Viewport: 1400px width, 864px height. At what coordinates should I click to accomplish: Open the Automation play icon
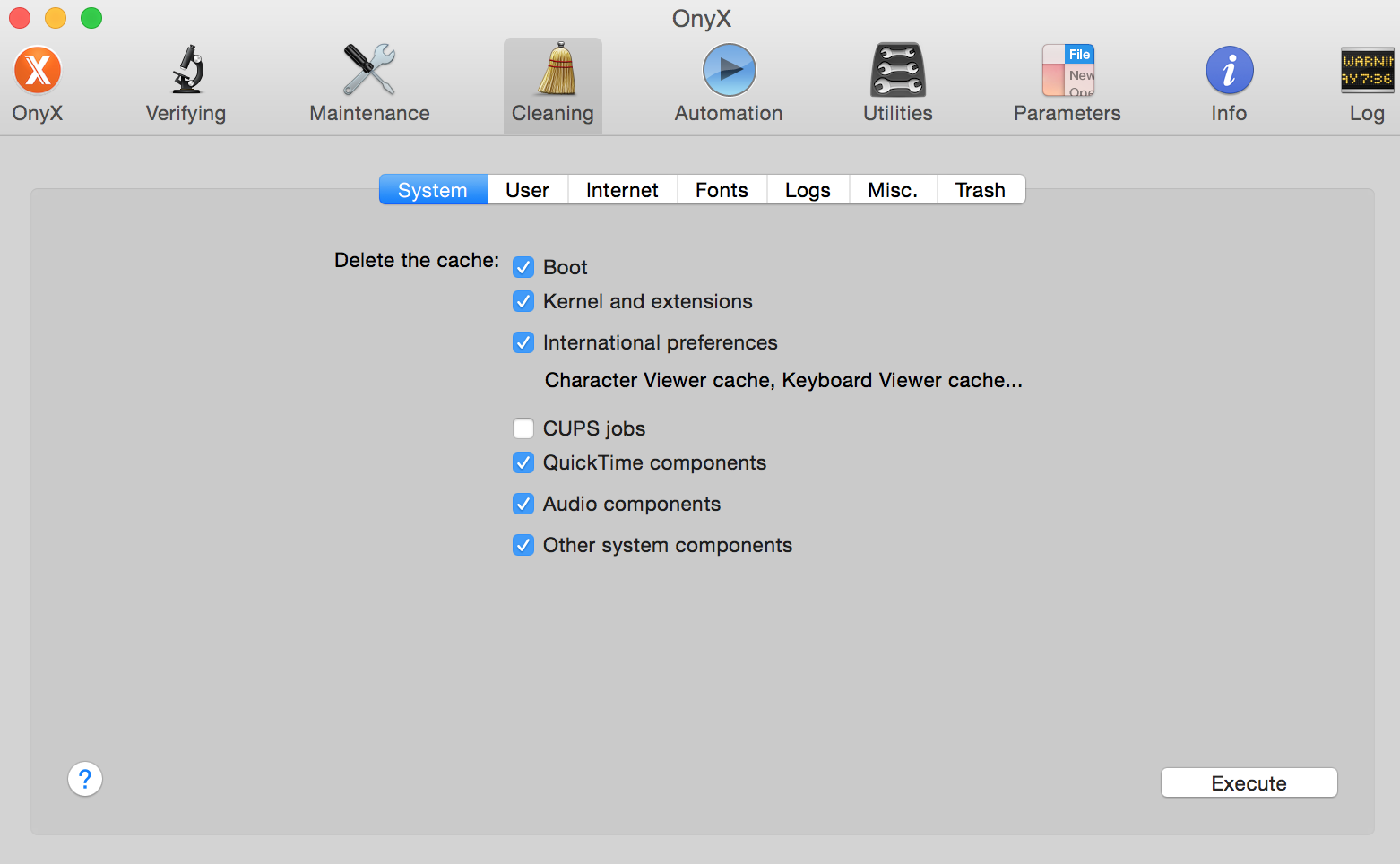click(729, 85)
